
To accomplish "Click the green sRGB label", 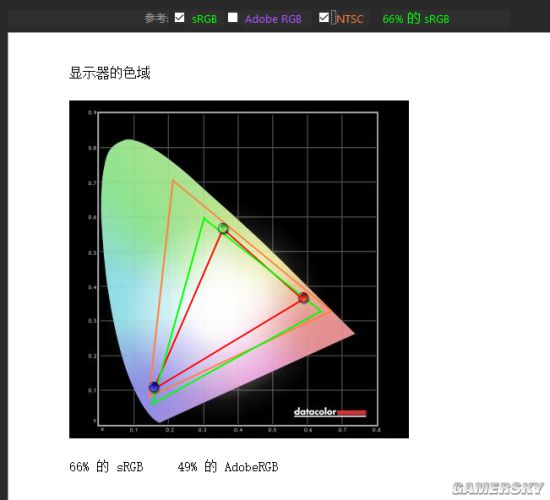I will point(204,19).
